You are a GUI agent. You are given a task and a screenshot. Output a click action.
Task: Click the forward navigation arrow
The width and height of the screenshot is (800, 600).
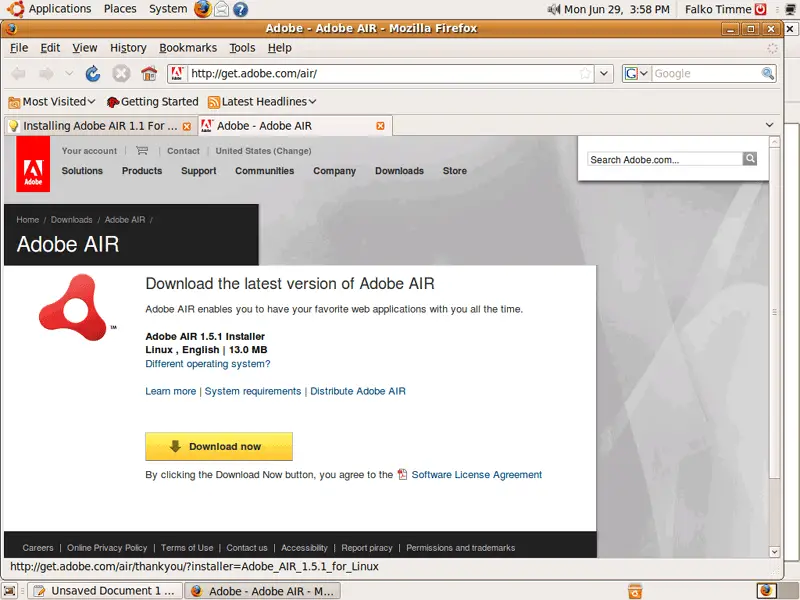click(46, 74)
